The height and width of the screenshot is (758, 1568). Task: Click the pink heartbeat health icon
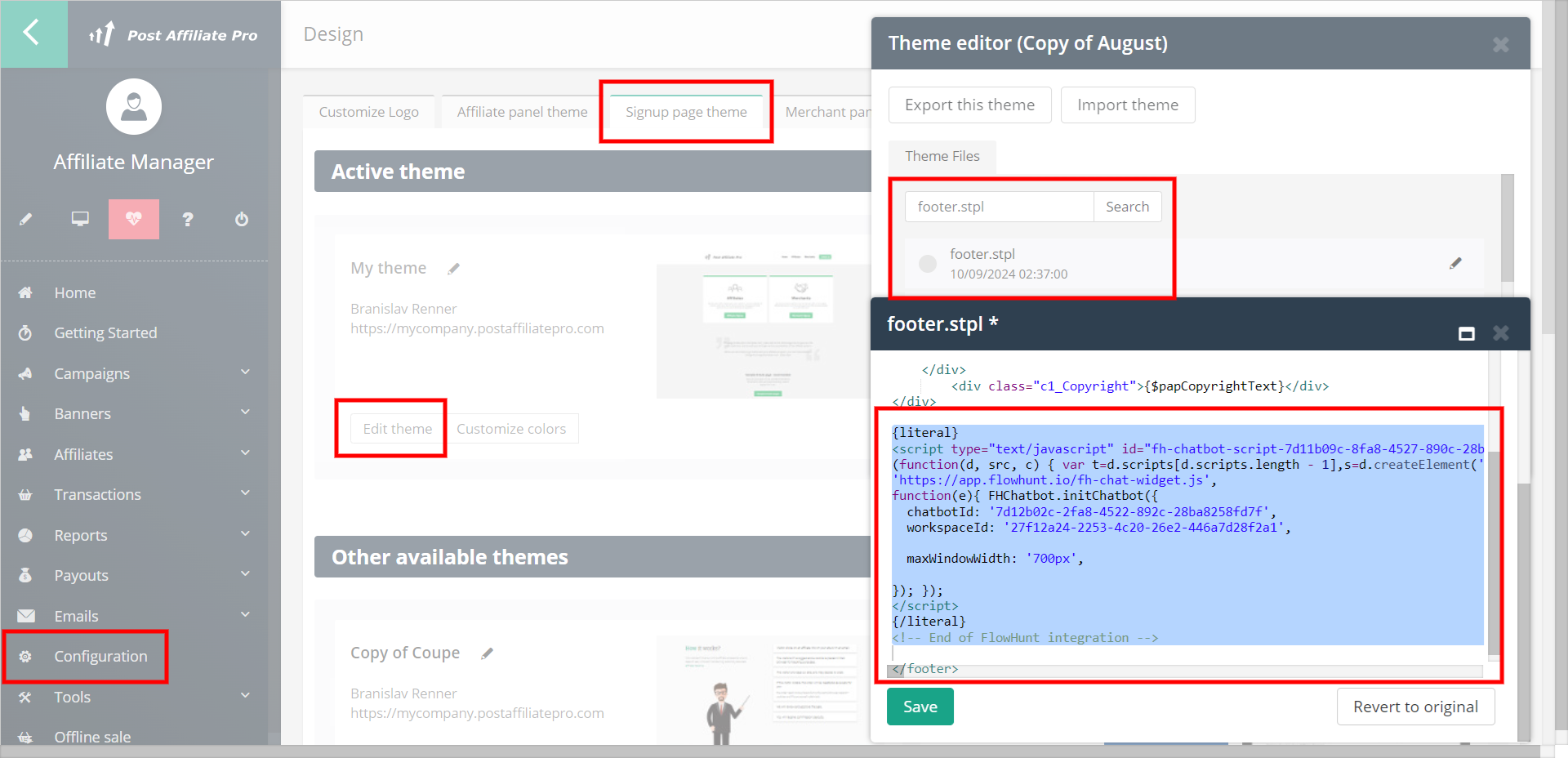point(134,219)
